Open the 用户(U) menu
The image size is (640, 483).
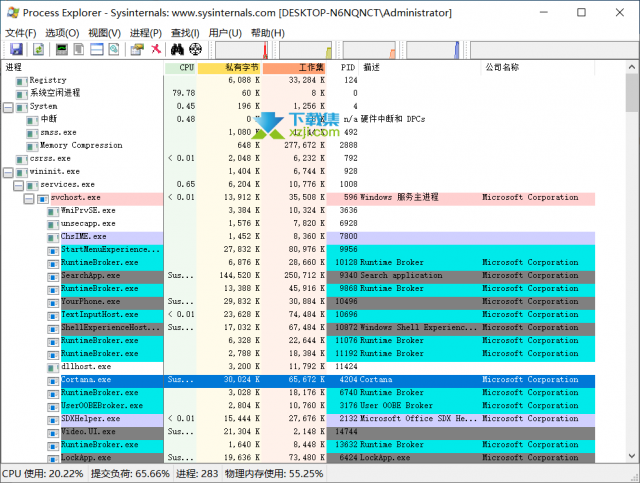pos(225,33)
